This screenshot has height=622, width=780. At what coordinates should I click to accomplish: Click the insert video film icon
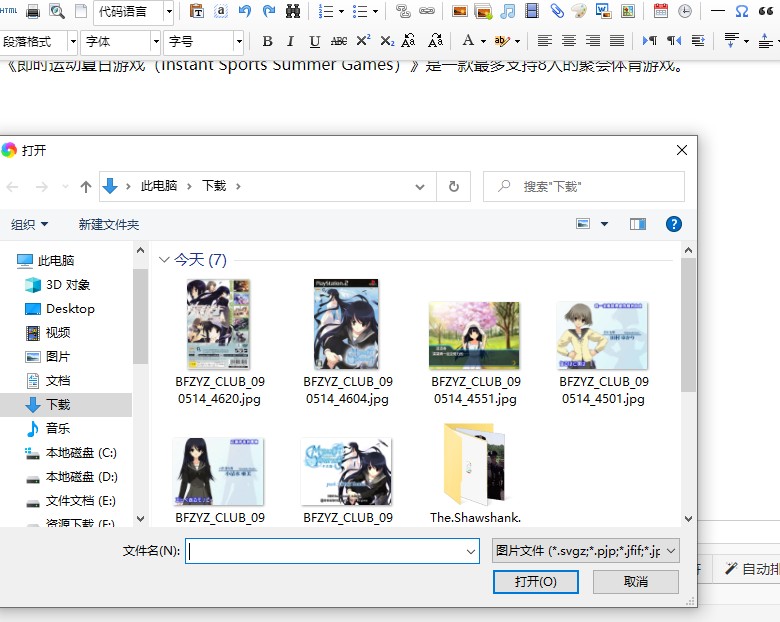tap(532, 10)
